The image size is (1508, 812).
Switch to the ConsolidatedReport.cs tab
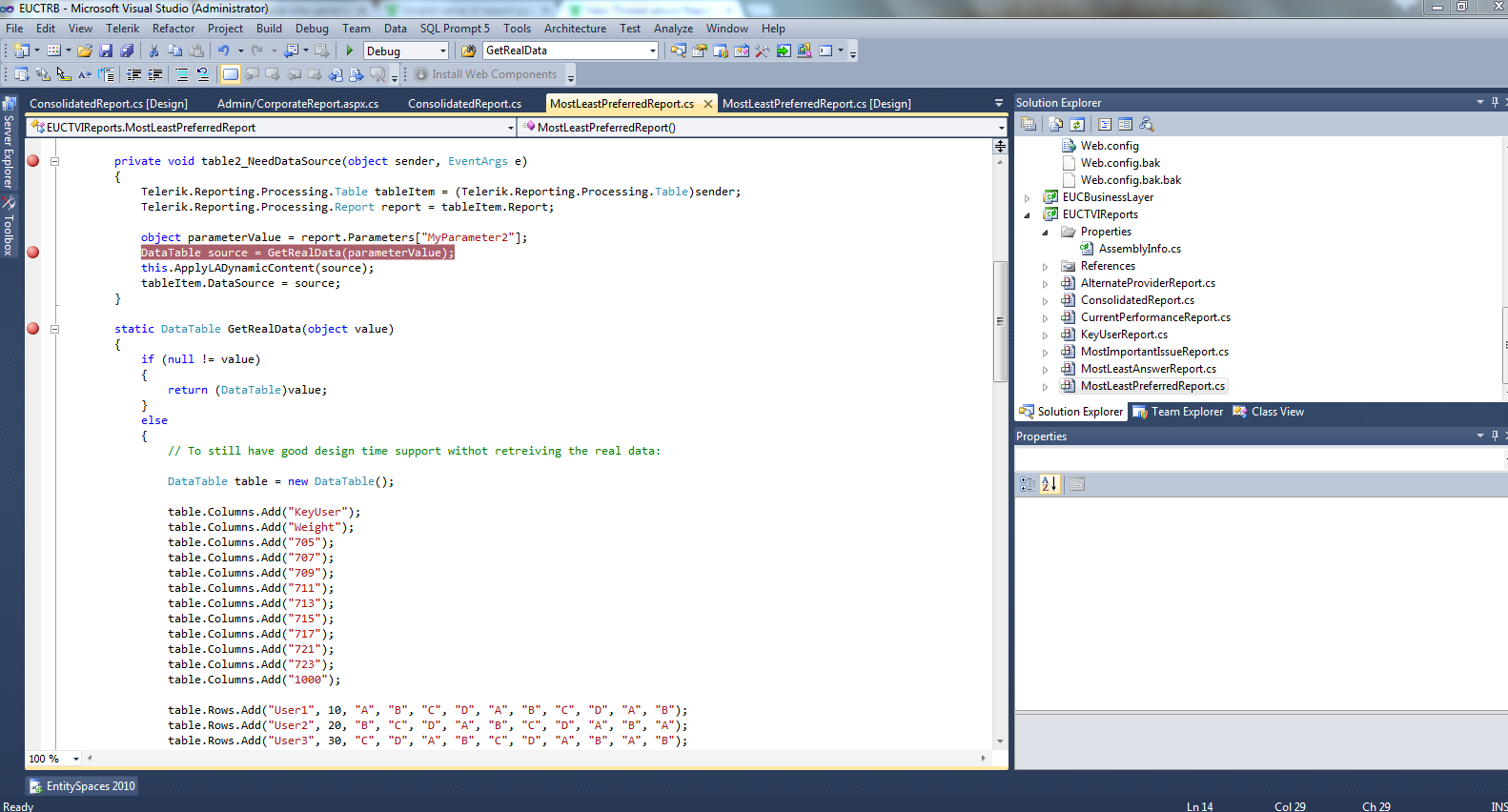click(x=464, y=104)
